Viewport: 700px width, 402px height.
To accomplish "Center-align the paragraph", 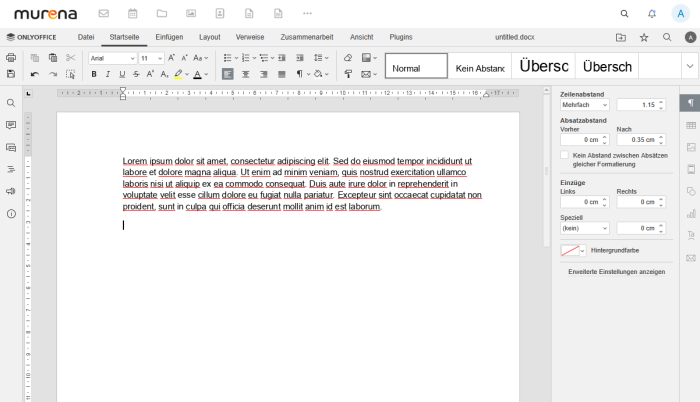I will point(246,74).
